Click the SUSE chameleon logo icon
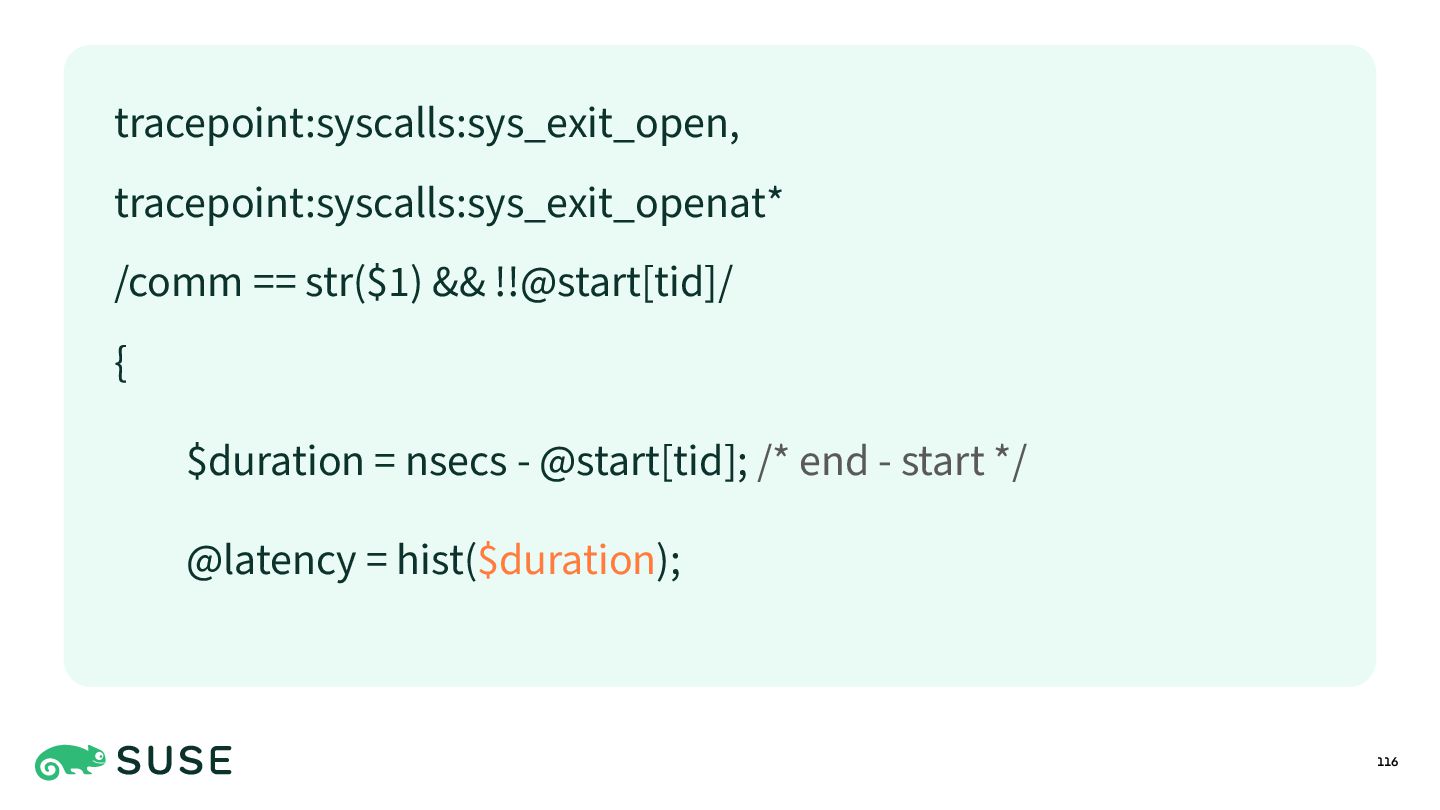Image resolution: width=1440 pixels, height=810 pixels. (71, 762)
